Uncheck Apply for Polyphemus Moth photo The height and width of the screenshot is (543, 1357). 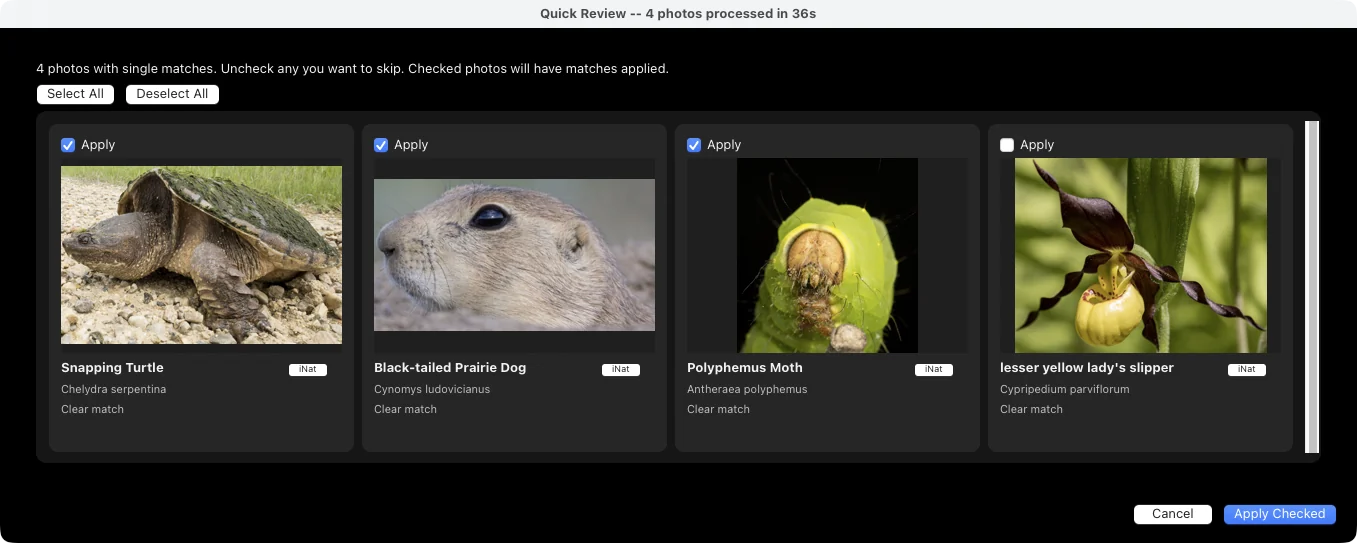694,145
